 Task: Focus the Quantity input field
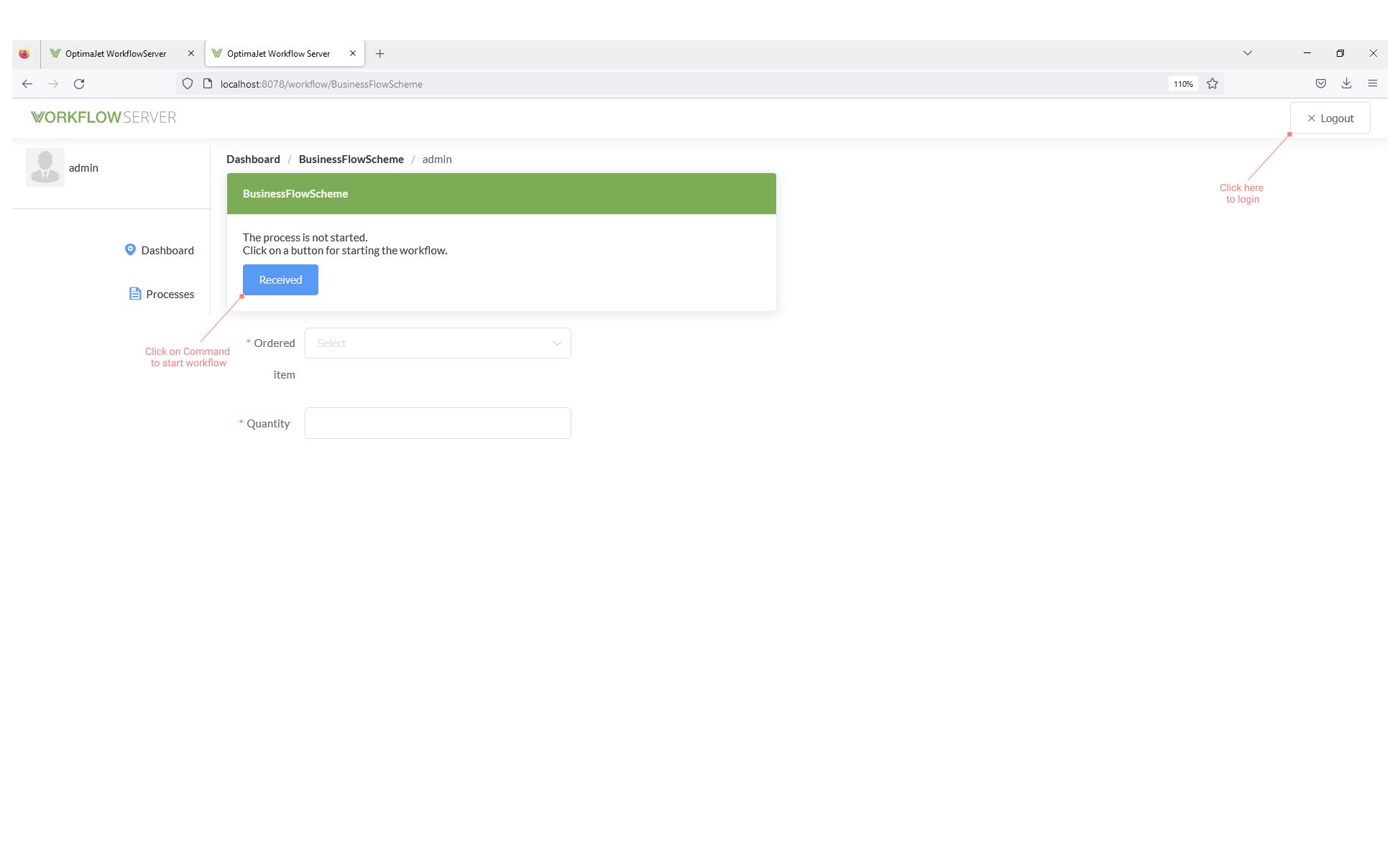[x=438, y=423]
